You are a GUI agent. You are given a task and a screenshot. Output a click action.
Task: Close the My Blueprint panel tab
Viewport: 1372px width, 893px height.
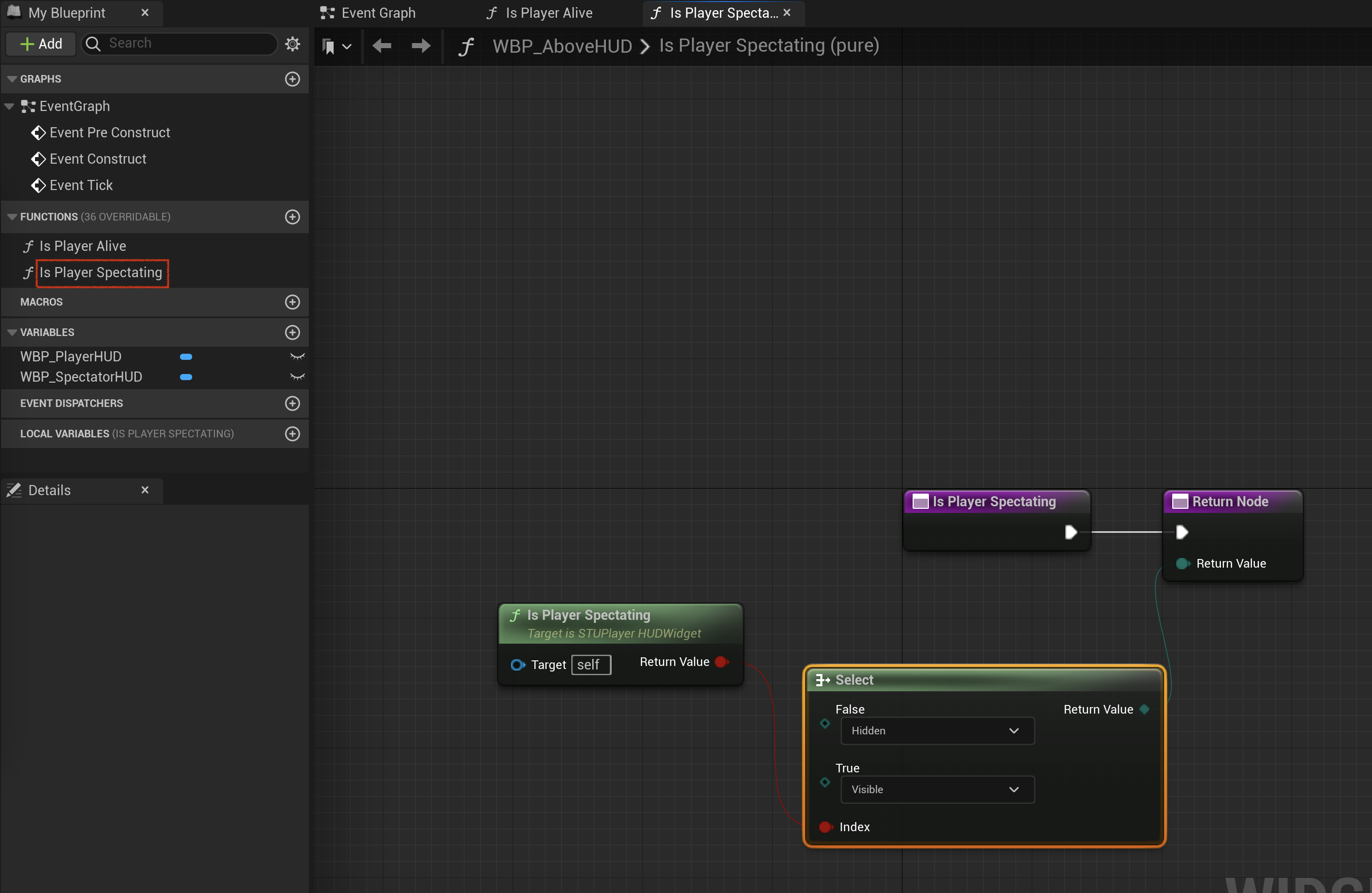coord(145,13)
